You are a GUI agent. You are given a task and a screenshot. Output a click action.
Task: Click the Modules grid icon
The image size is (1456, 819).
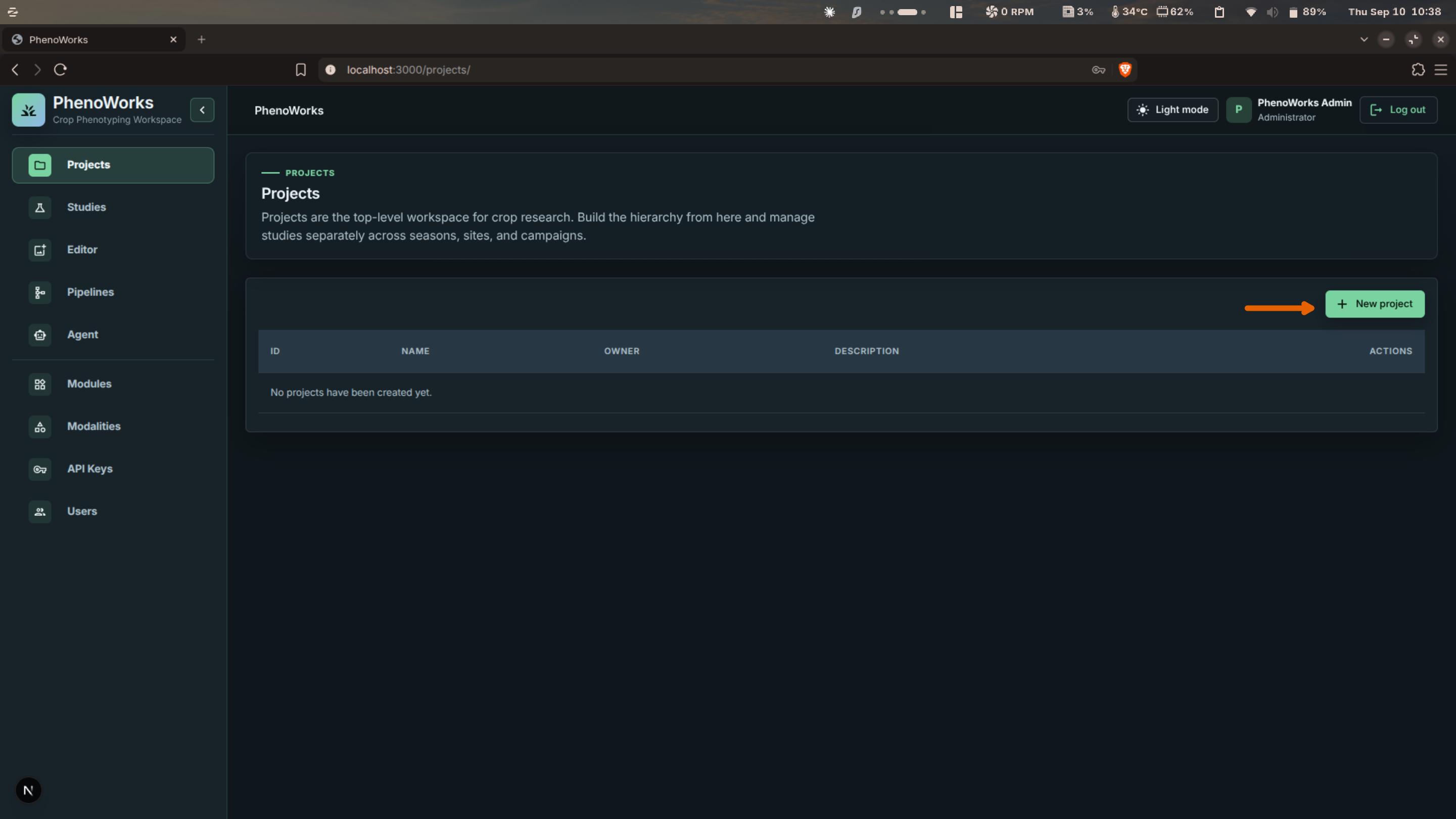click(39, 384)
